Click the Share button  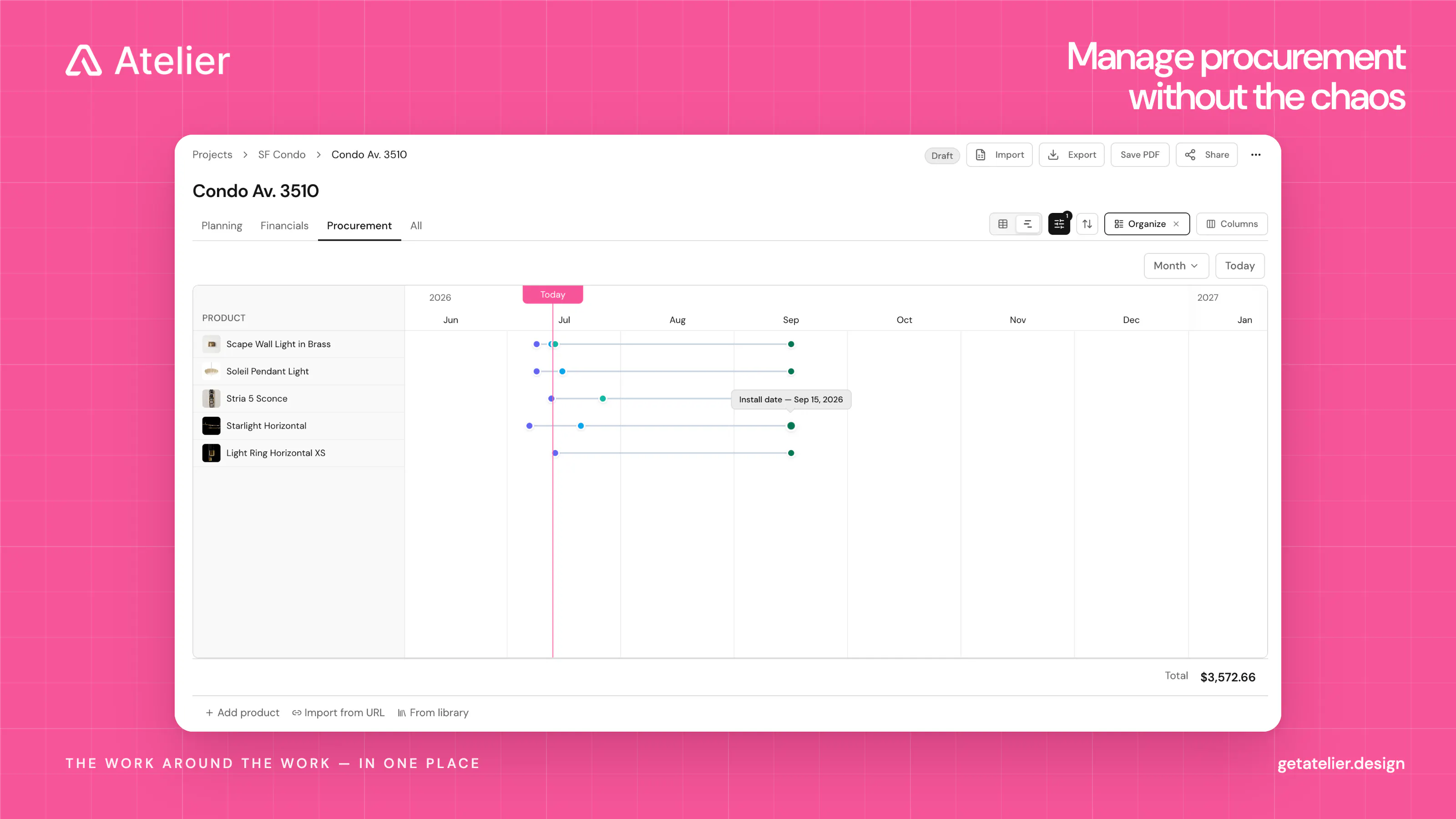1206,155
